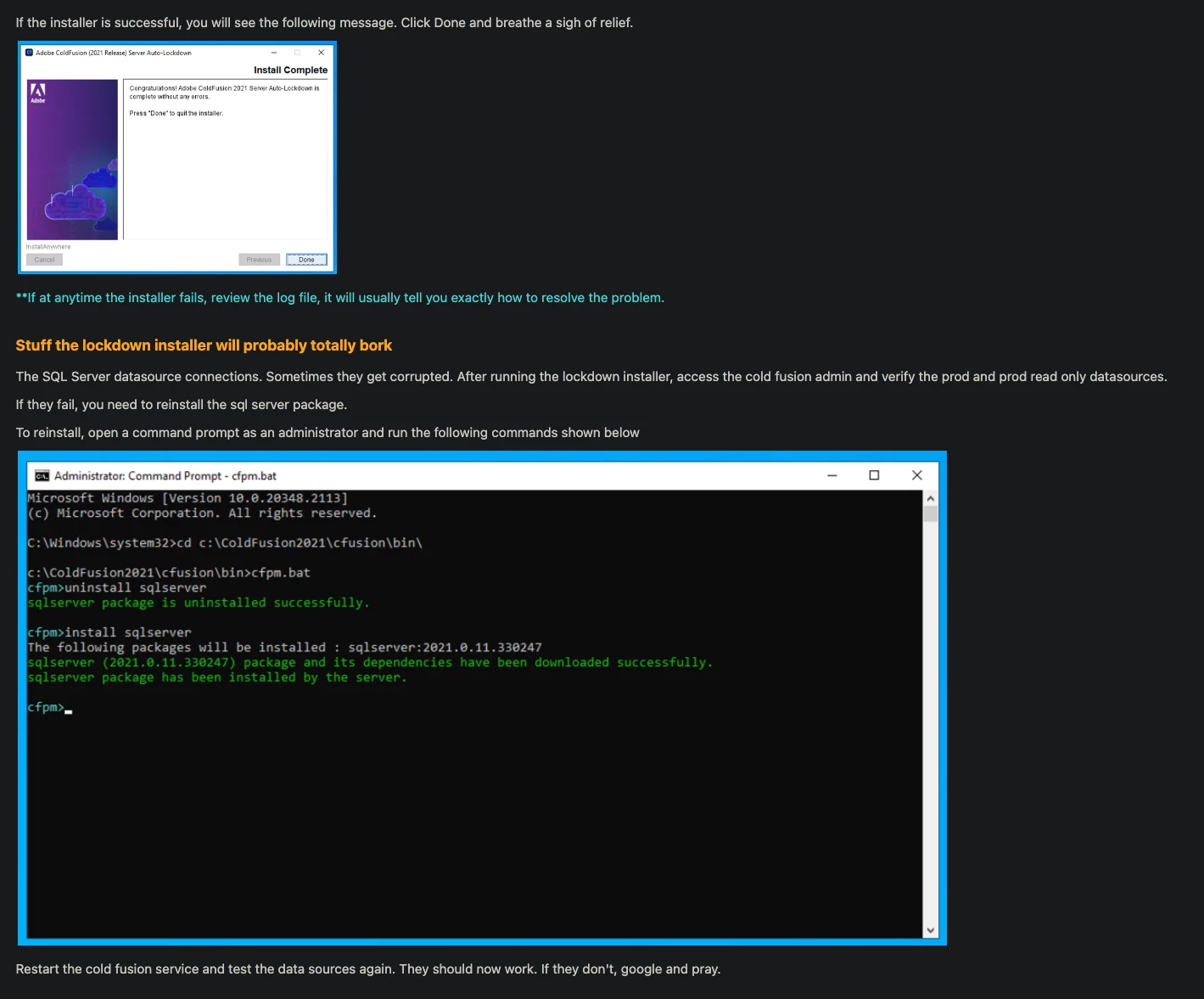Click scroll down arrow in Command Prompt
1204x999 pixels.
pos(931,930)
